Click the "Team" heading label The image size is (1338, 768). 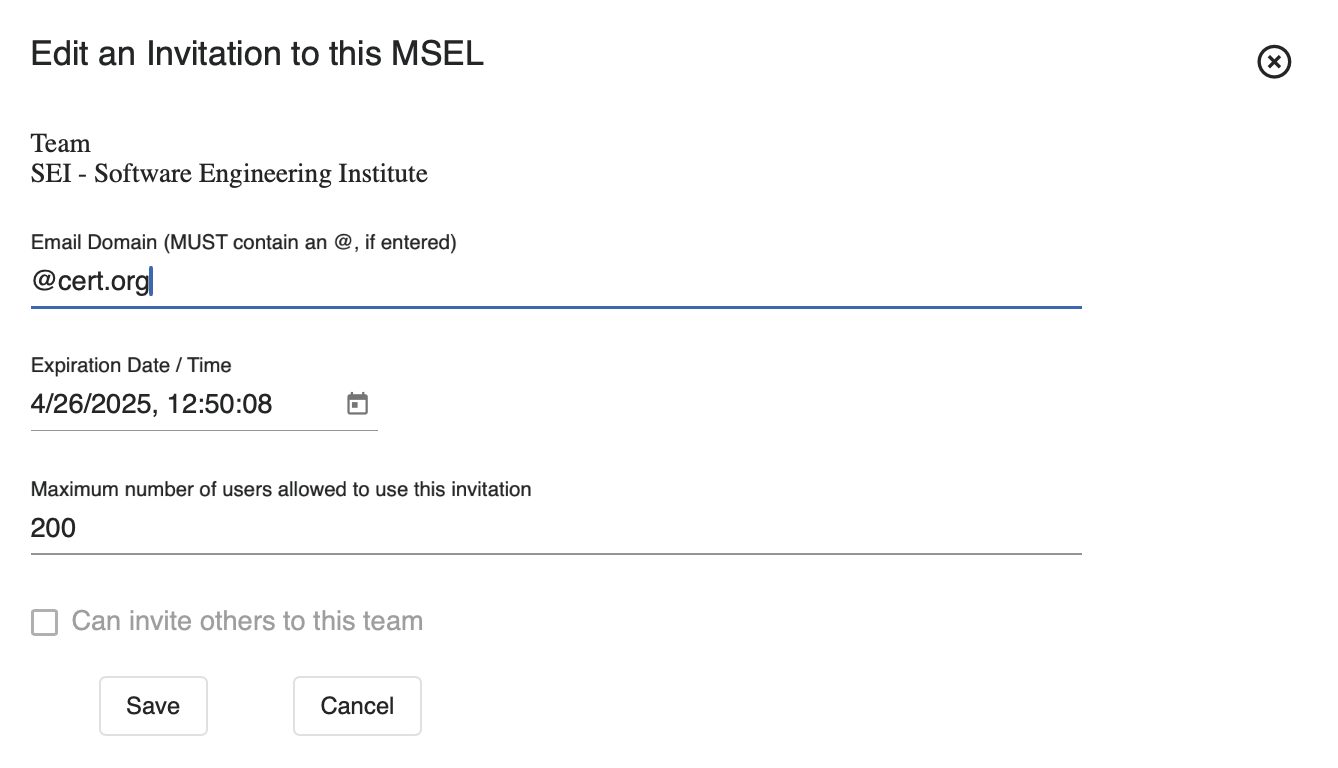[61, 144]
